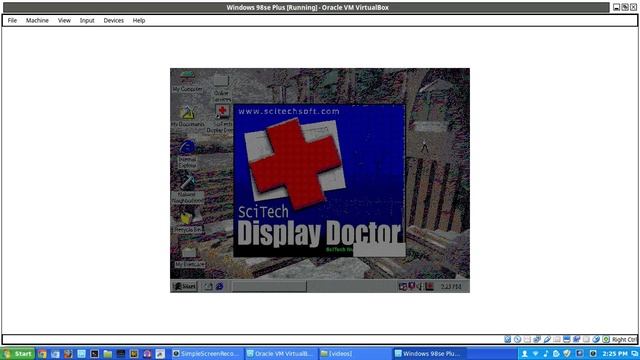The height and width of the screenshot is (360, 640).
Task: Click the optical disk indicator in VirtualBox status bar
Action: 517,339
